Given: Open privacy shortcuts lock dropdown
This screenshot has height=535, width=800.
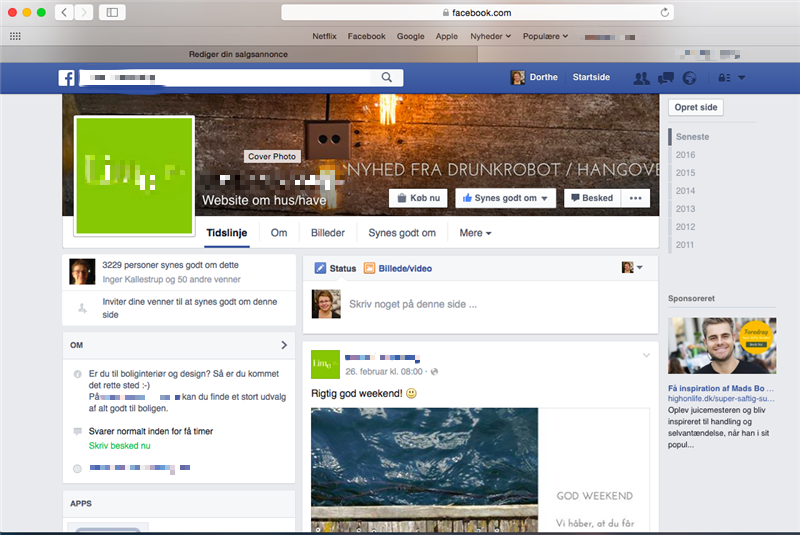Looking at the screenshot, I should coord(725,78).
